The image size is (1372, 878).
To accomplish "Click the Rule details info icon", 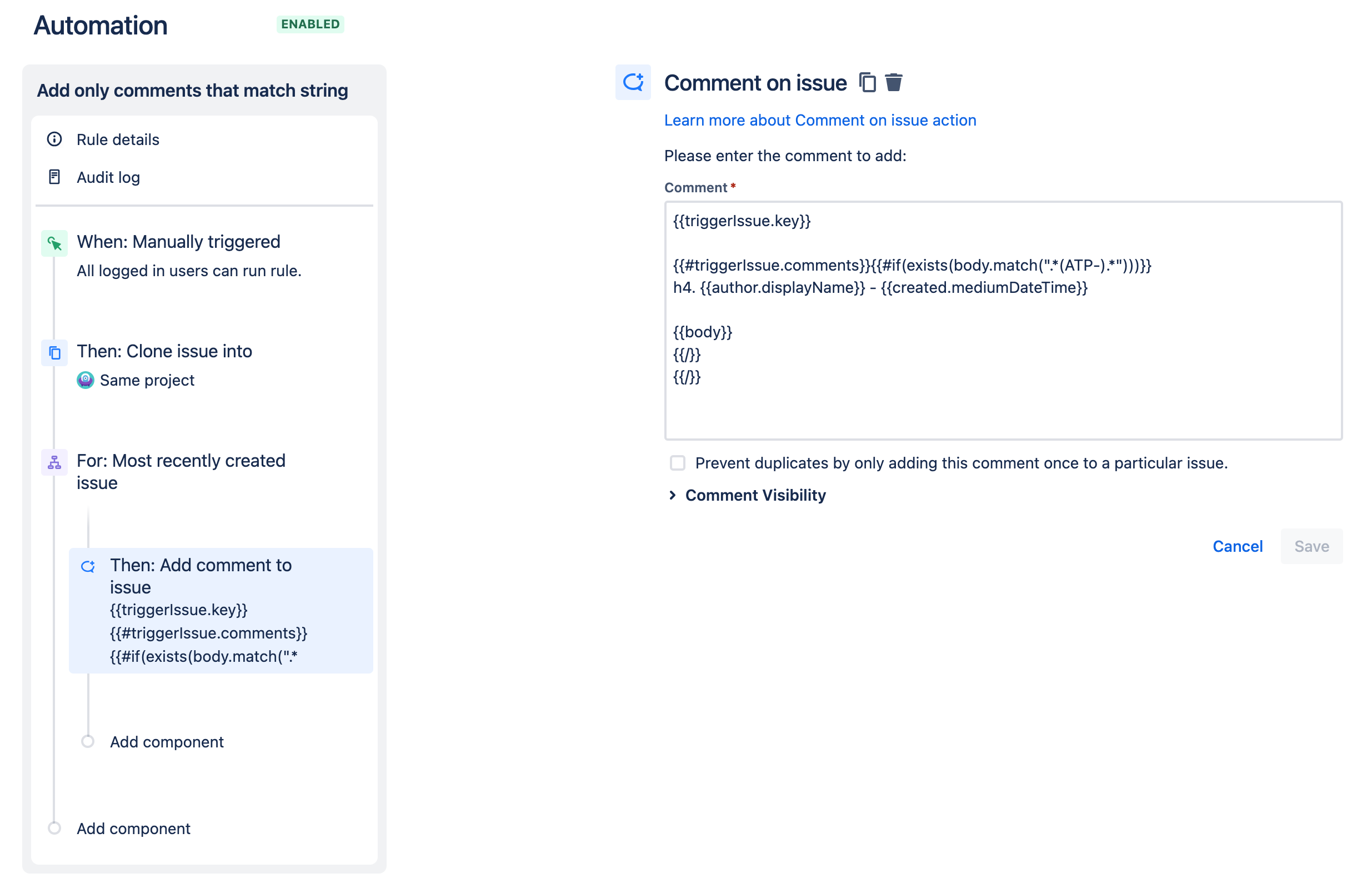I will (54, 139).
